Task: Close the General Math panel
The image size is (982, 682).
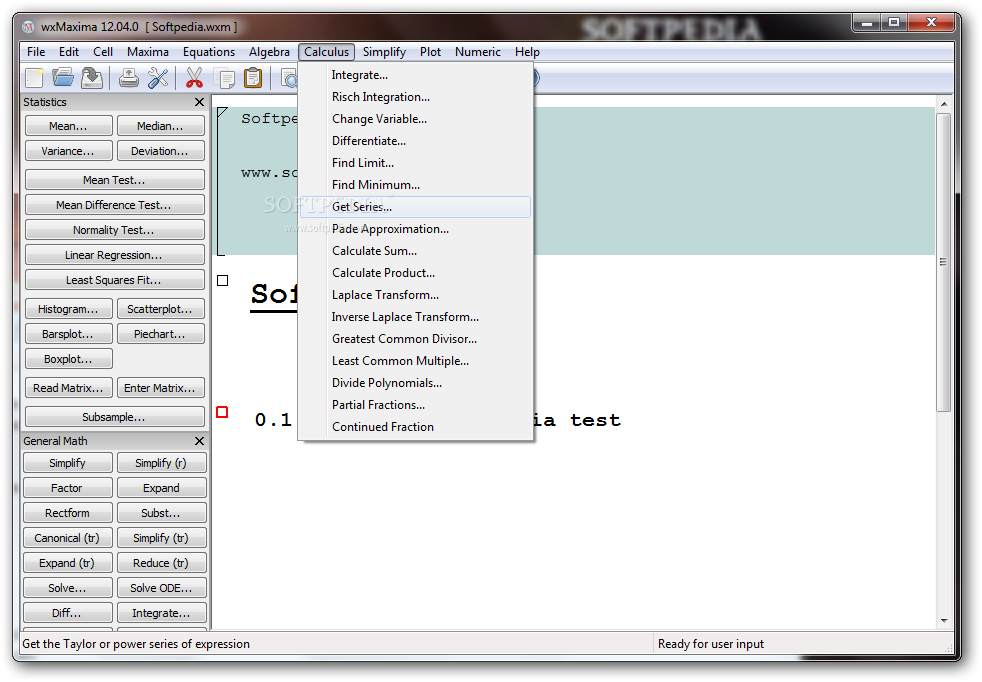Action: coord(199,441)
